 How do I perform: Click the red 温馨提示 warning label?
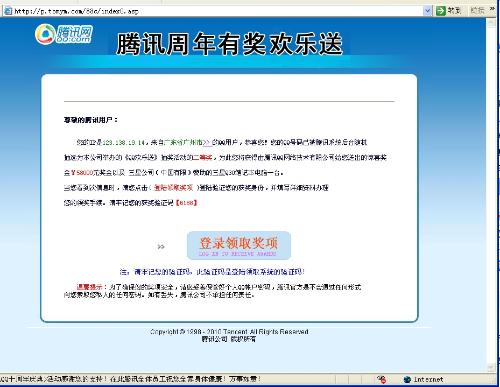tap(89, 287)
